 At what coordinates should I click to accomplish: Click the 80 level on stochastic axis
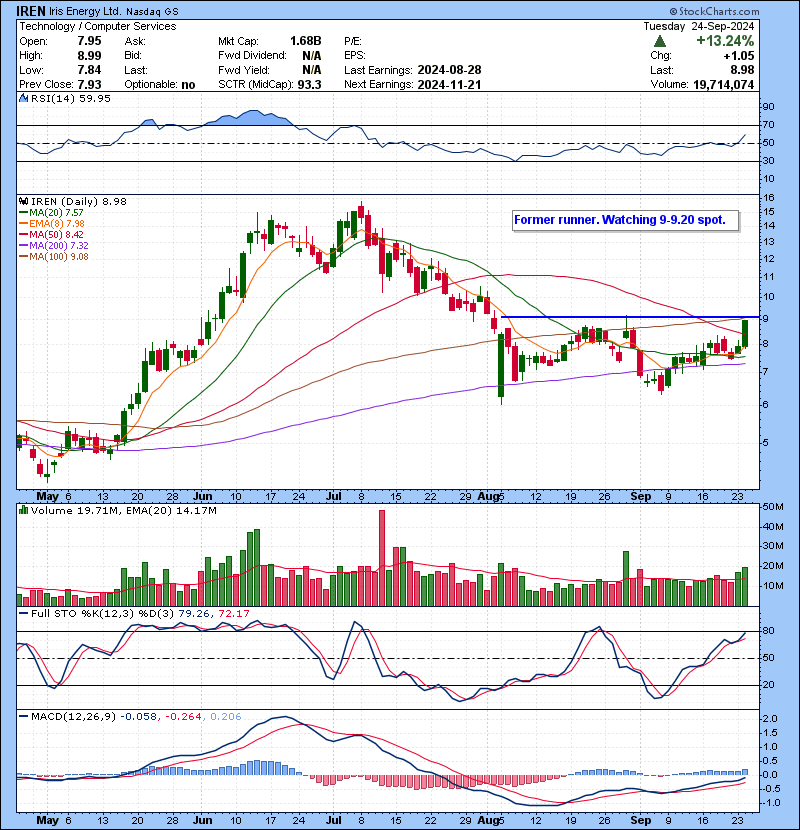pyautogui.click(x=768, y=631)
